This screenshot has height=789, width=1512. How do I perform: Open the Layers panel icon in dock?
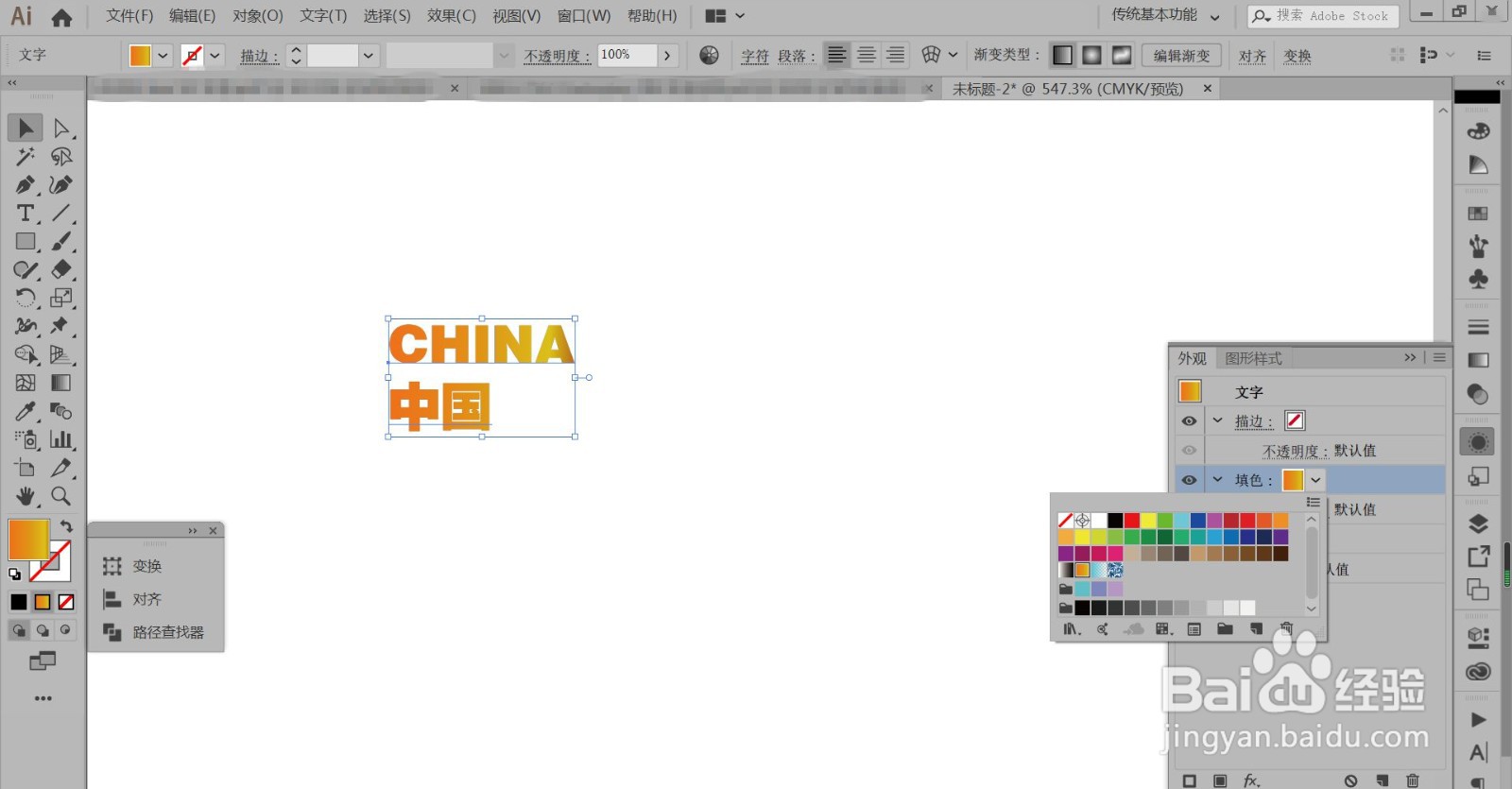click(x=1478, y=524)
